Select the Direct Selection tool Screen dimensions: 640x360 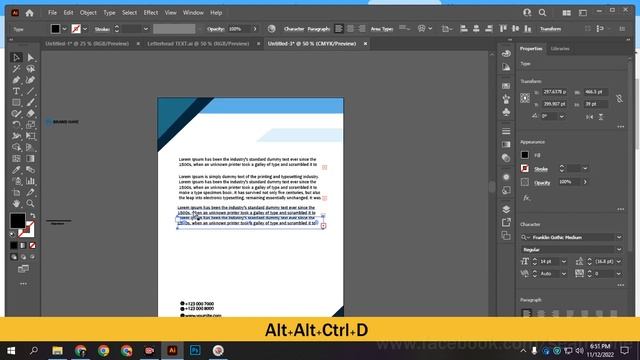[31, 58]
